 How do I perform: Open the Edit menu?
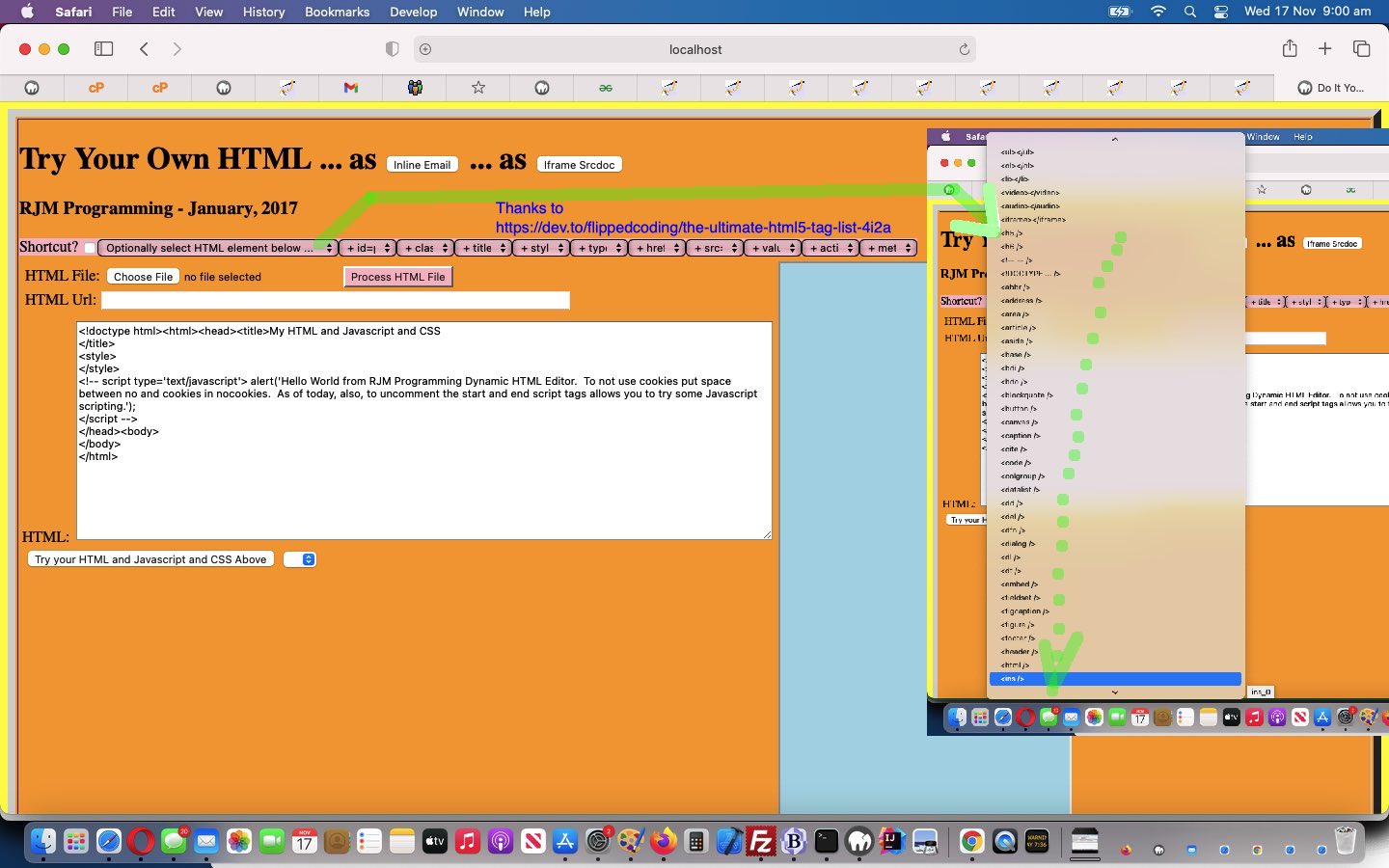tap(164, 12)
